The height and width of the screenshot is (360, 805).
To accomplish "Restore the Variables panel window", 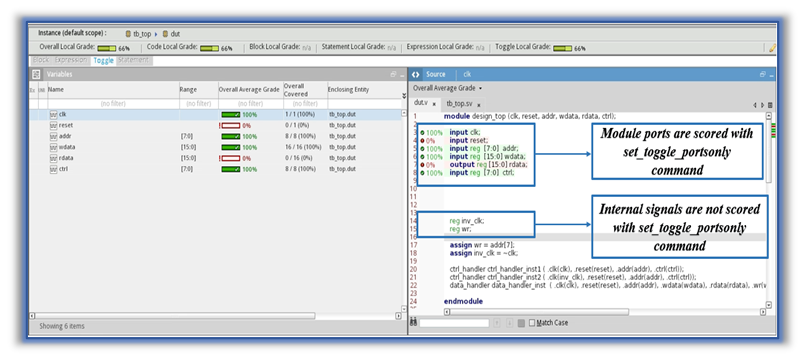I will tap(394, 74).
